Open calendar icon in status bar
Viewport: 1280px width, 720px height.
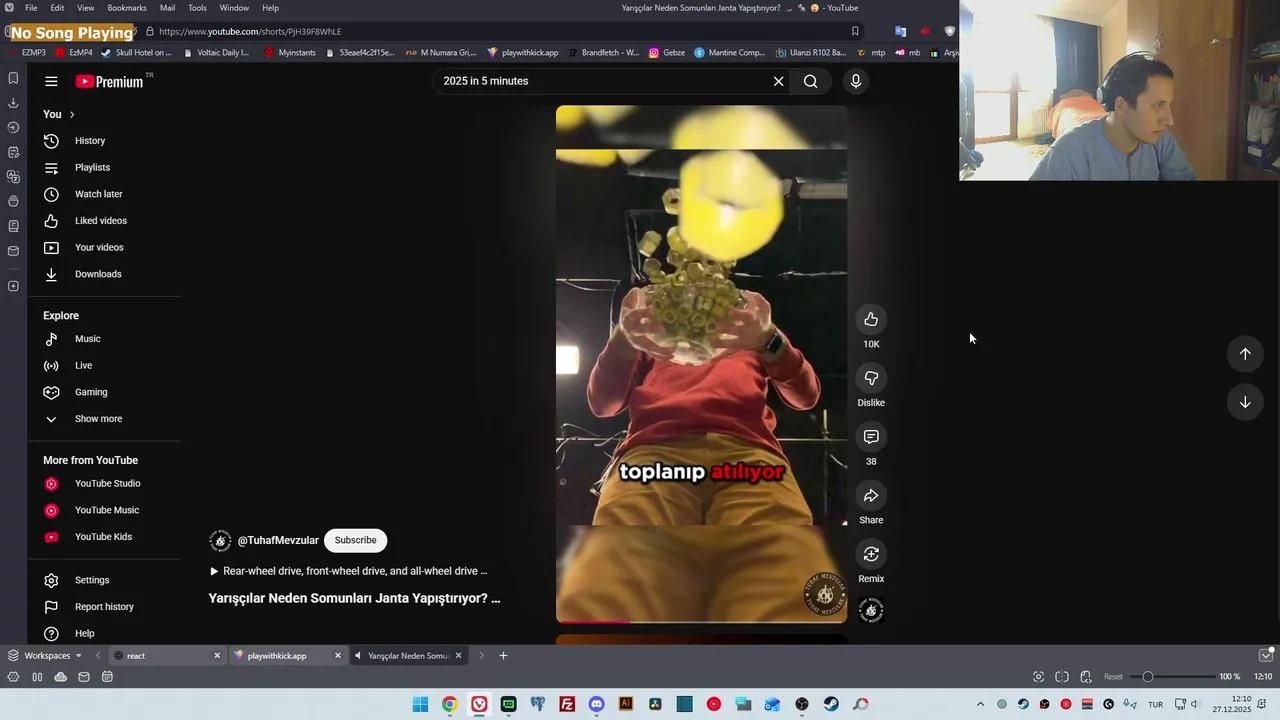pos(107,677)
